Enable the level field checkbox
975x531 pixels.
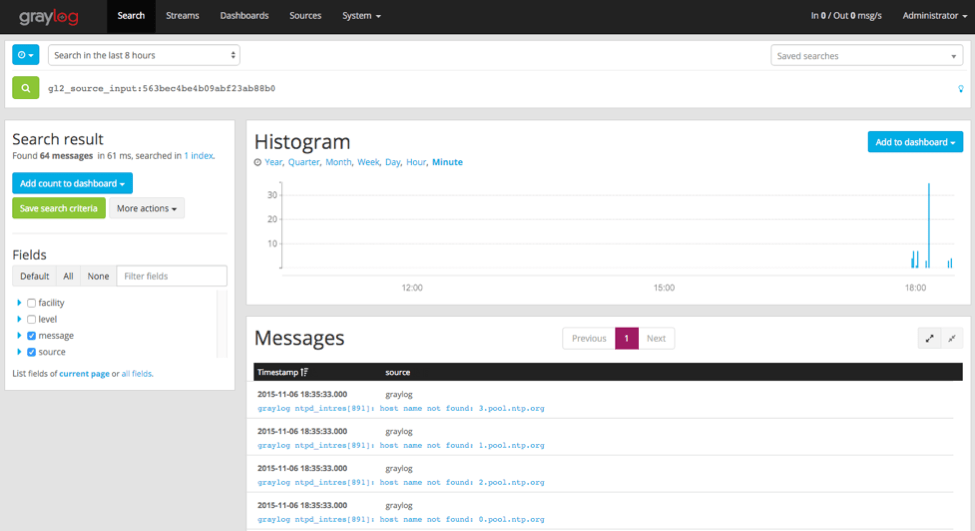pos(32,319)
